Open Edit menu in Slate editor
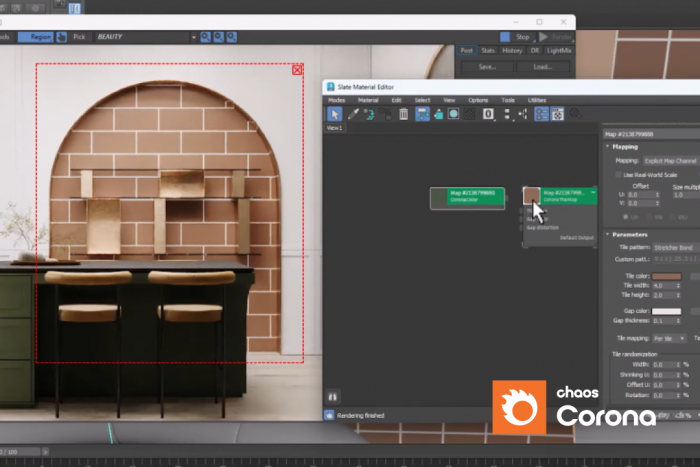 click(x=396, y=100)
